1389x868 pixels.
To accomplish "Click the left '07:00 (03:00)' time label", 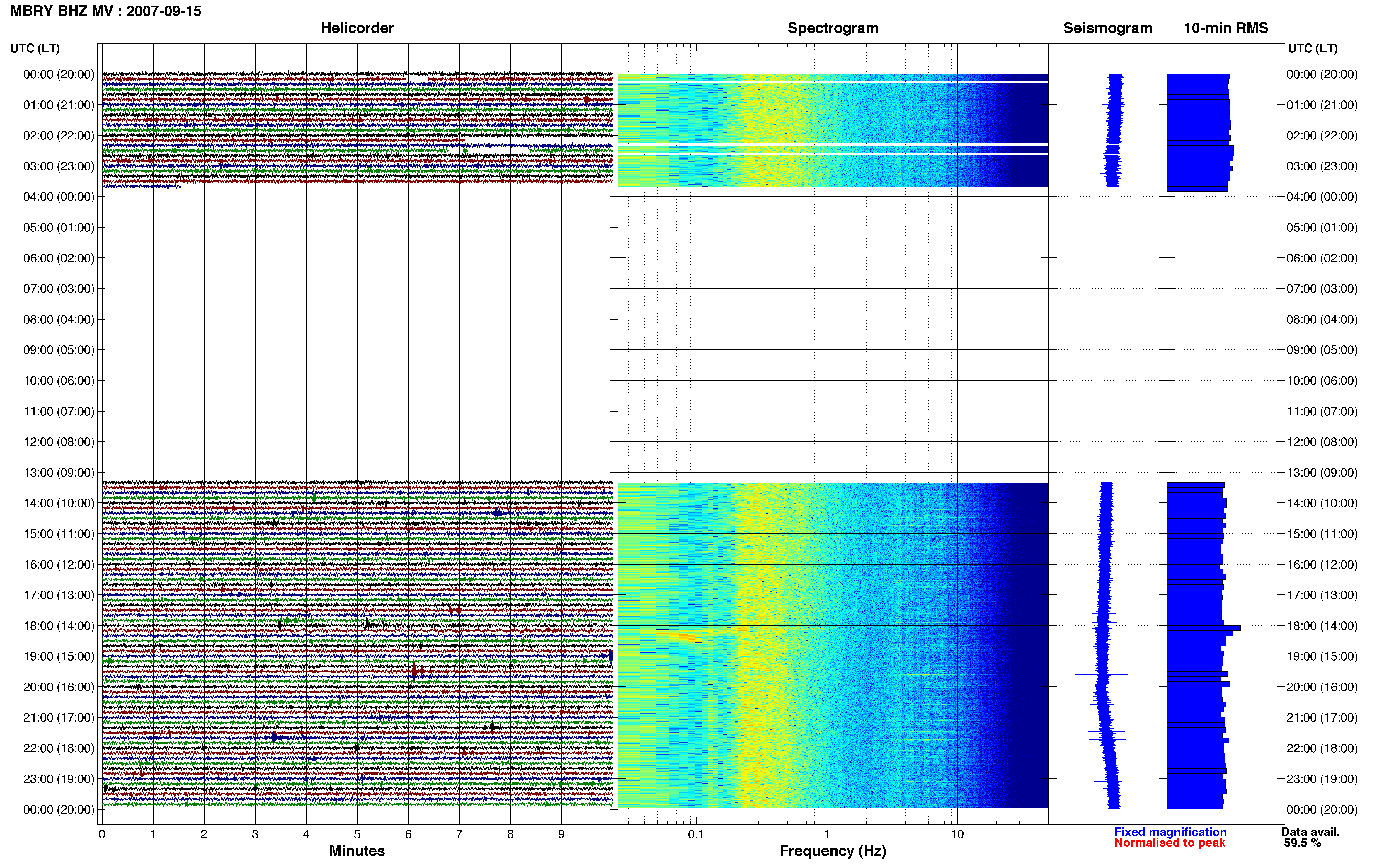I will tap(59, 289).
